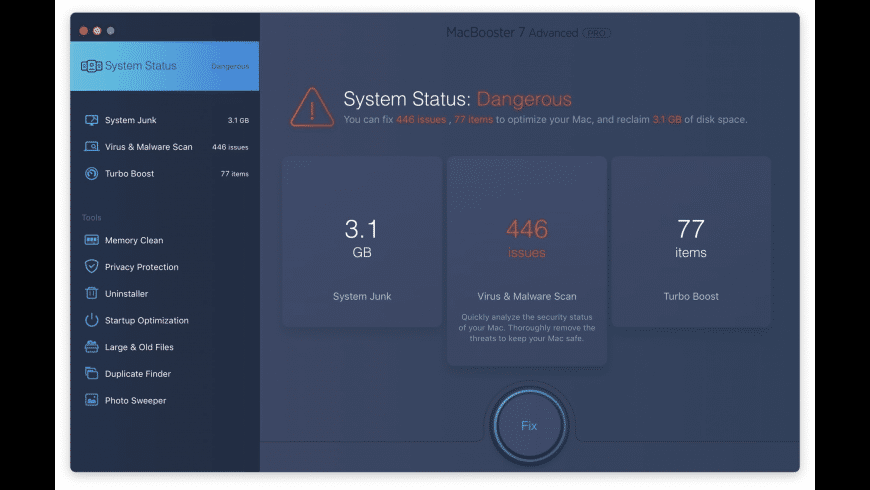Image resolution: width=870 pixels, height=490 pixels.
Task: Click the Quickly analyze security status description
Action: (x=527, y=327)
